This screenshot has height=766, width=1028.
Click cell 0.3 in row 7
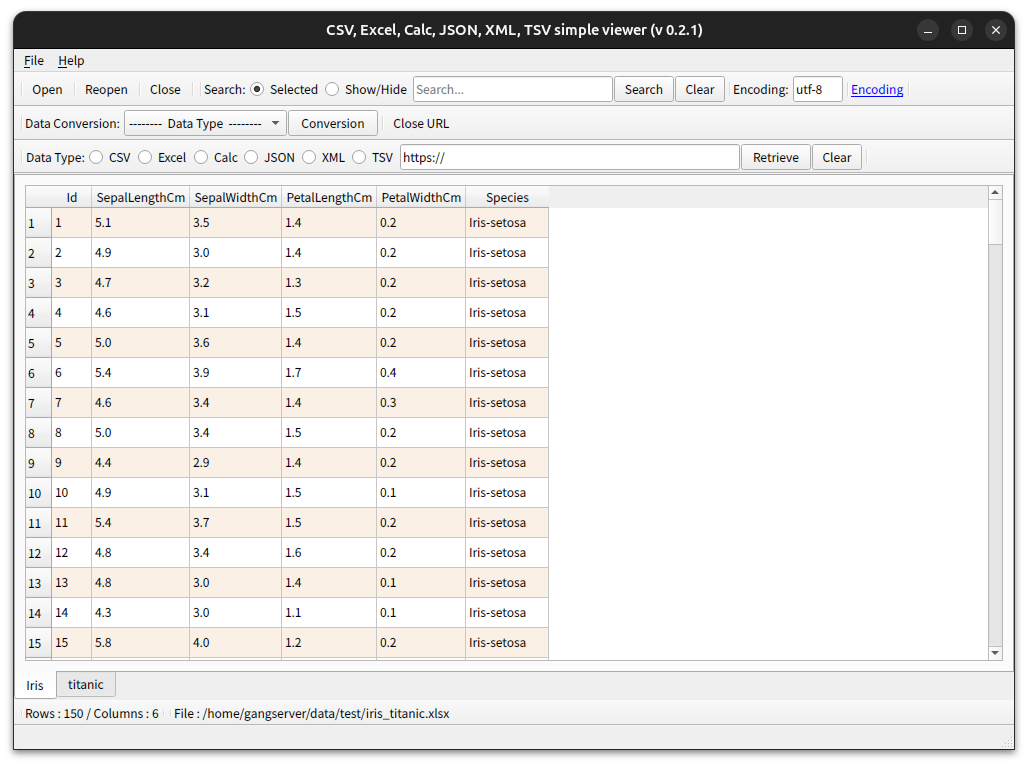point(421,403)
